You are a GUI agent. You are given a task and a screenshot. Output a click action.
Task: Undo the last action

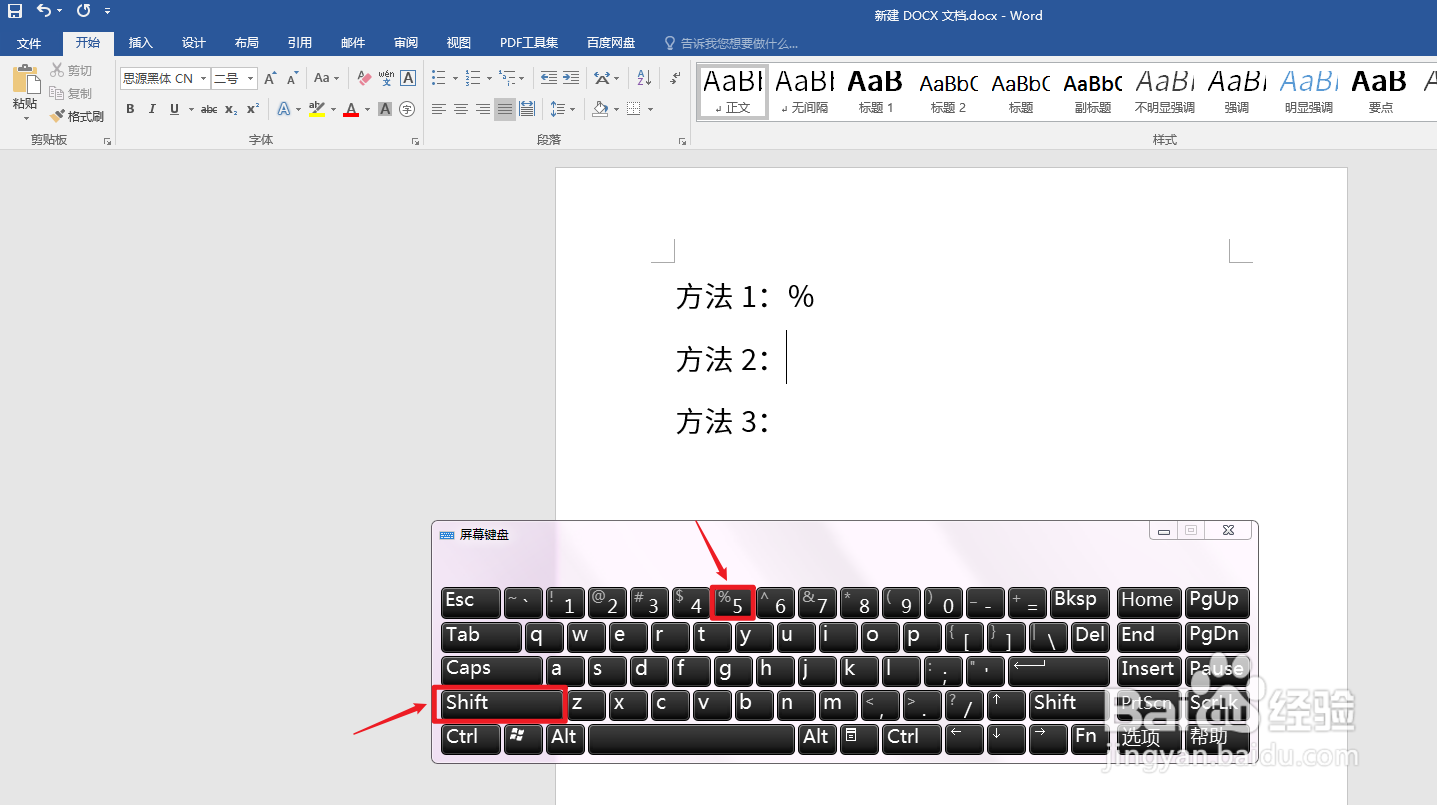pos(44,11)
